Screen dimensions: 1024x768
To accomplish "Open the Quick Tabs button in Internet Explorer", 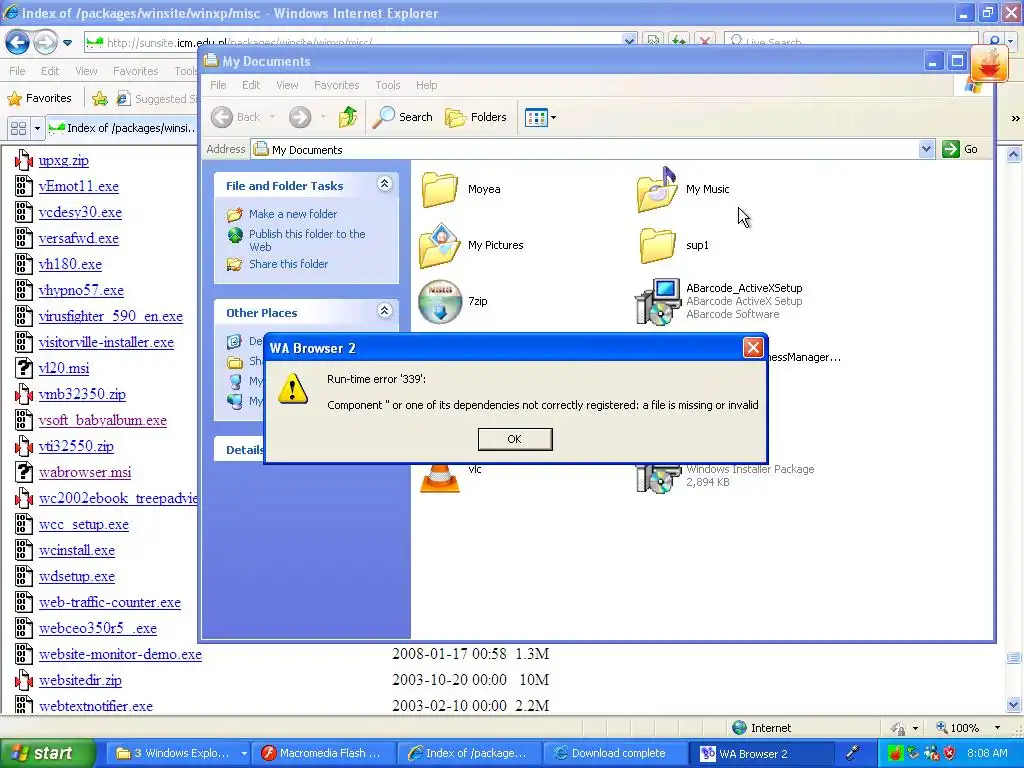I will pos(18,128).
